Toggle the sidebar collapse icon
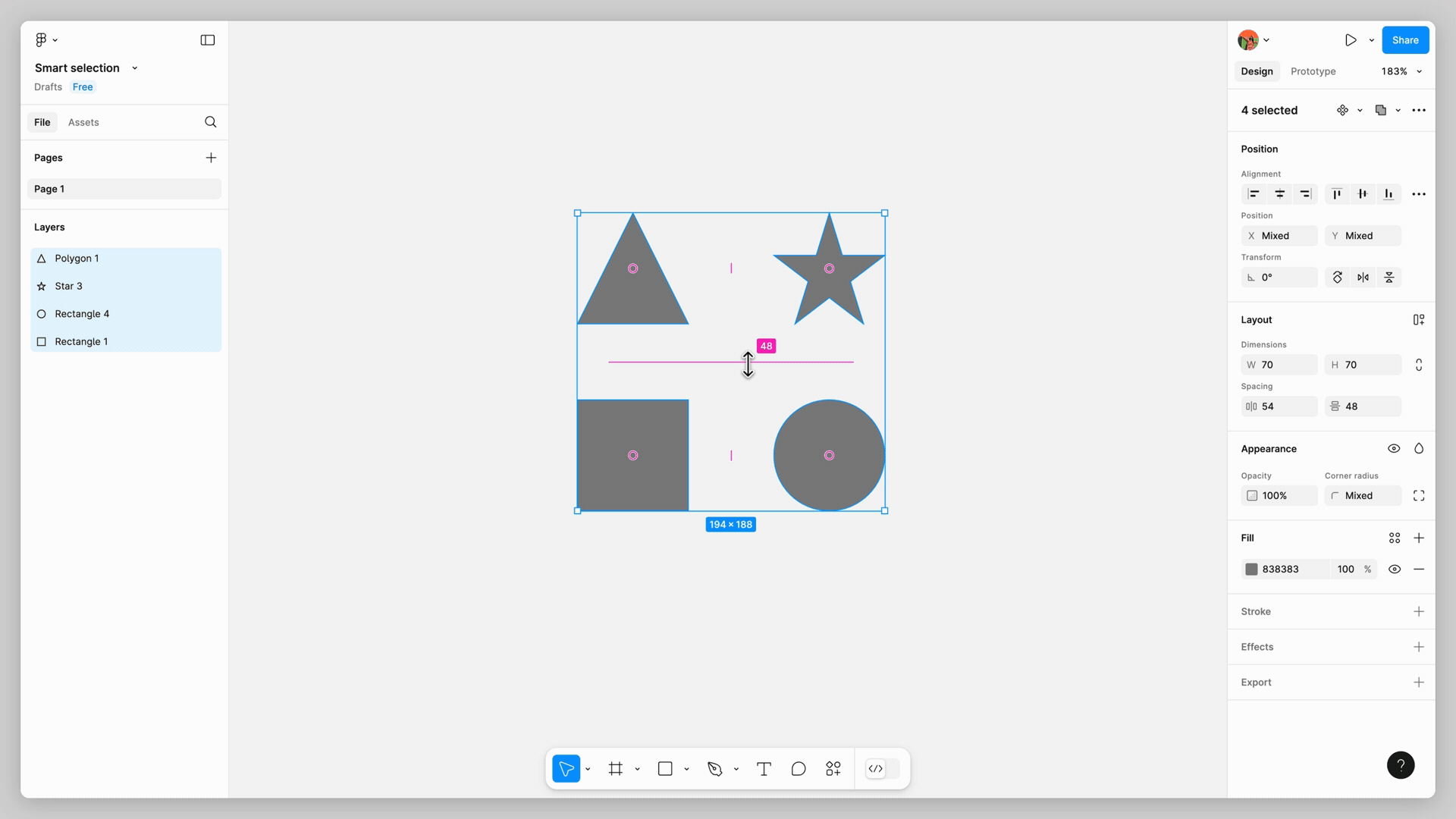This screenshot has height=819, width=1456. 207,40
